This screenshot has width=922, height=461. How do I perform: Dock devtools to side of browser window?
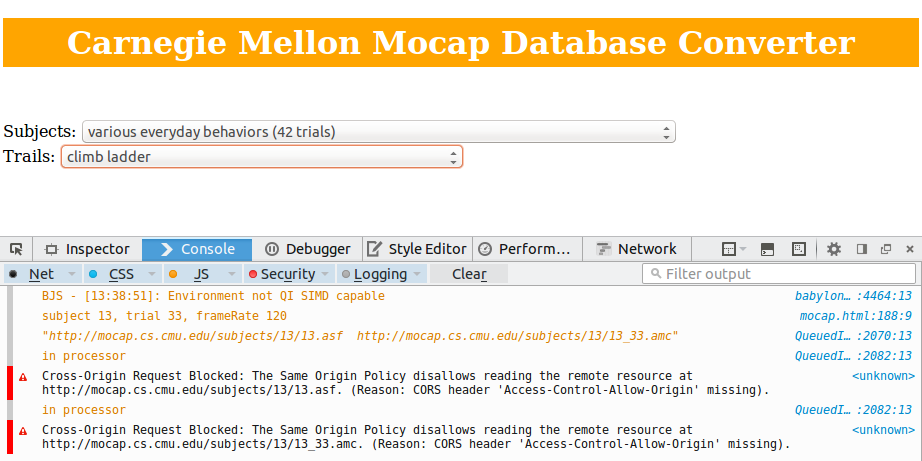pos(862,249)
